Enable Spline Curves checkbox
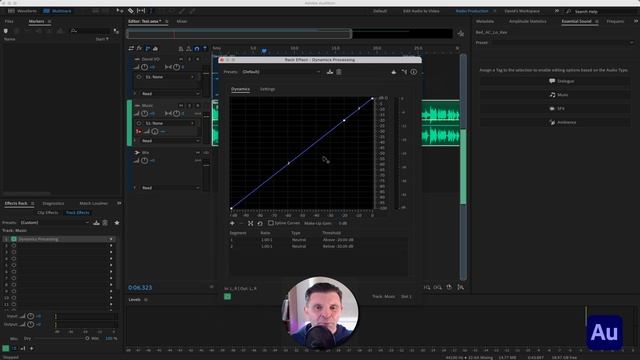Image resolution: width=640 pixels, height=360 pixels. (x=271, y=223)
